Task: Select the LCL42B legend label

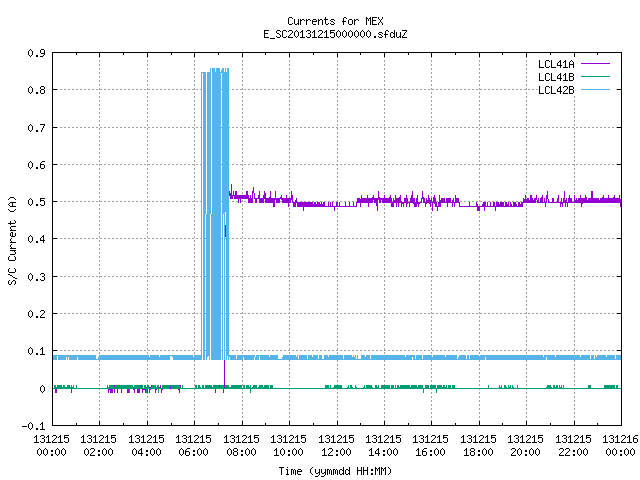Action: pyautogui.click(x=556, y=90)
